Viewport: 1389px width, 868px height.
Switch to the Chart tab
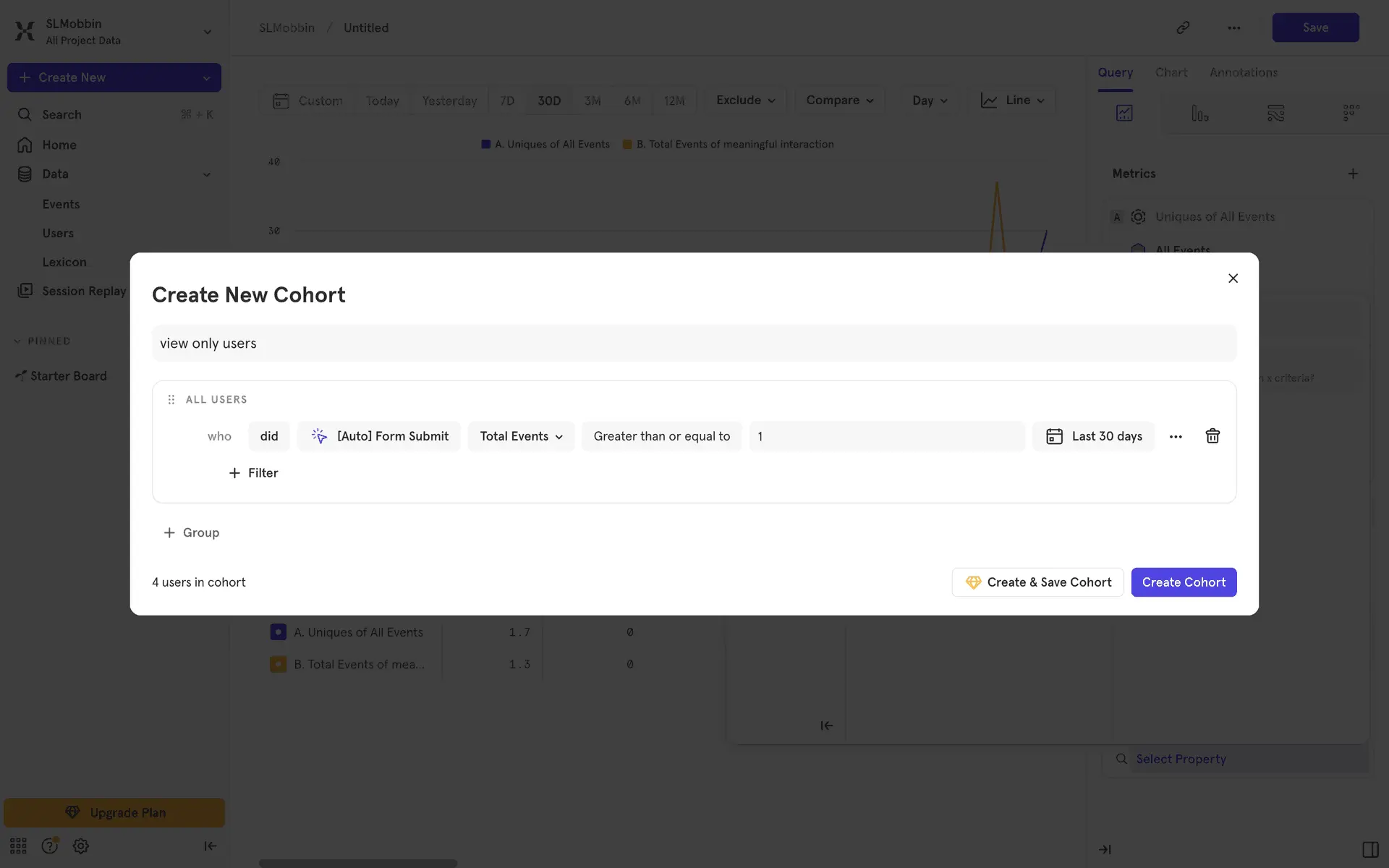(1171, 72)
